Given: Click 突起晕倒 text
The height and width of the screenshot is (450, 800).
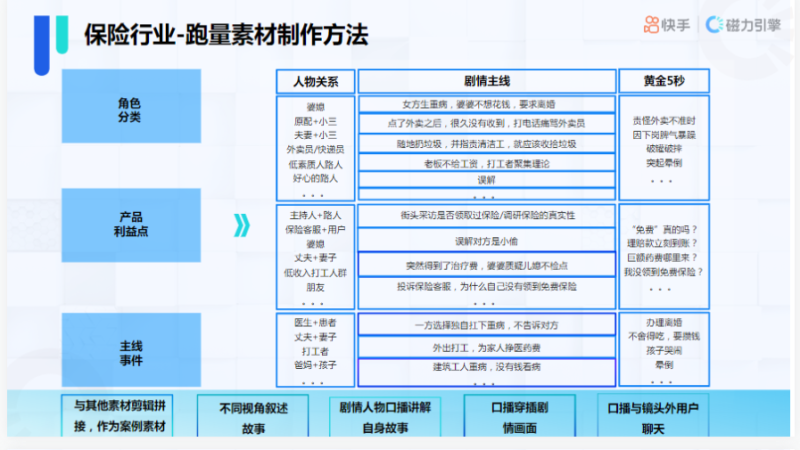Looking at the screenshot, I should point(664,163).
